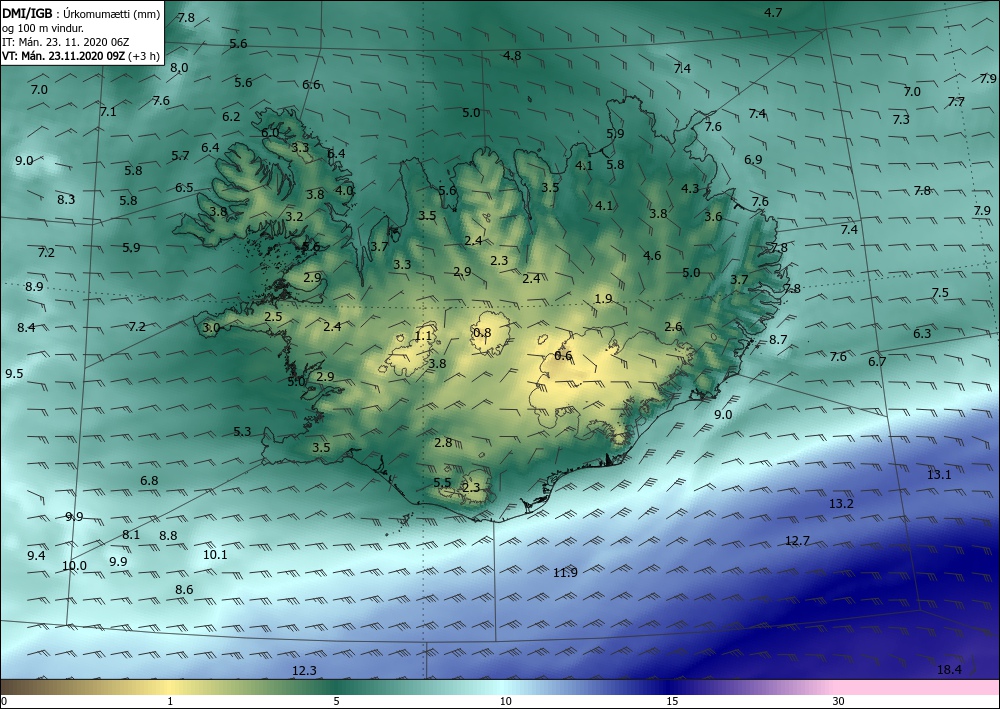Click the 9.4 value near the left edge
Screen dimensions: 1000x709
click(36, 555)
